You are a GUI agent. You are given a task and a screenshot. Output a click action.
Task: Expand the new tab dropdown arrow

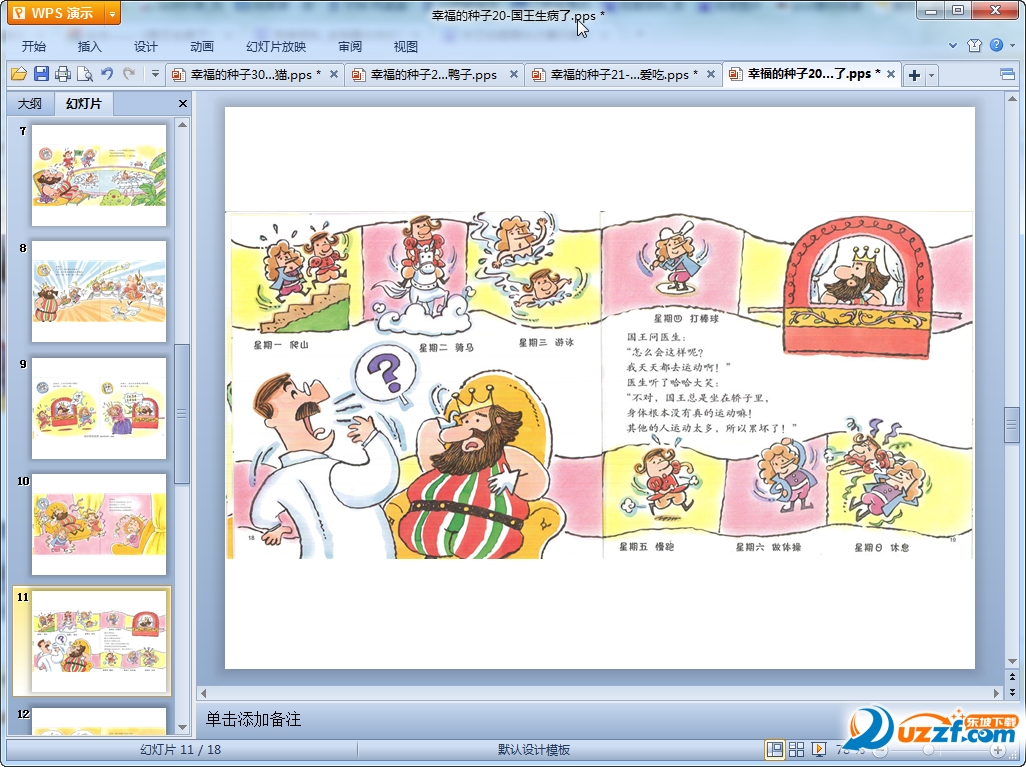click(931, 75)
